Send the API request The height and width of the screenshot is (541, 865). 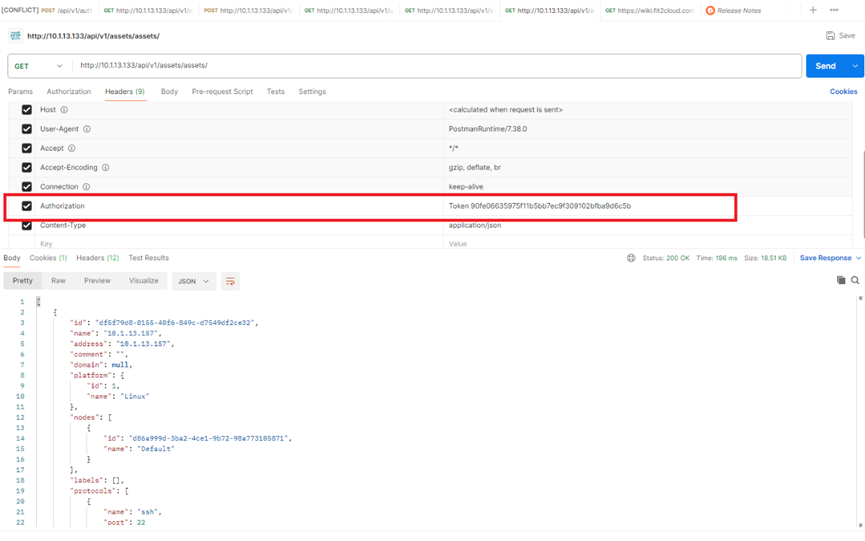(825, 66)
